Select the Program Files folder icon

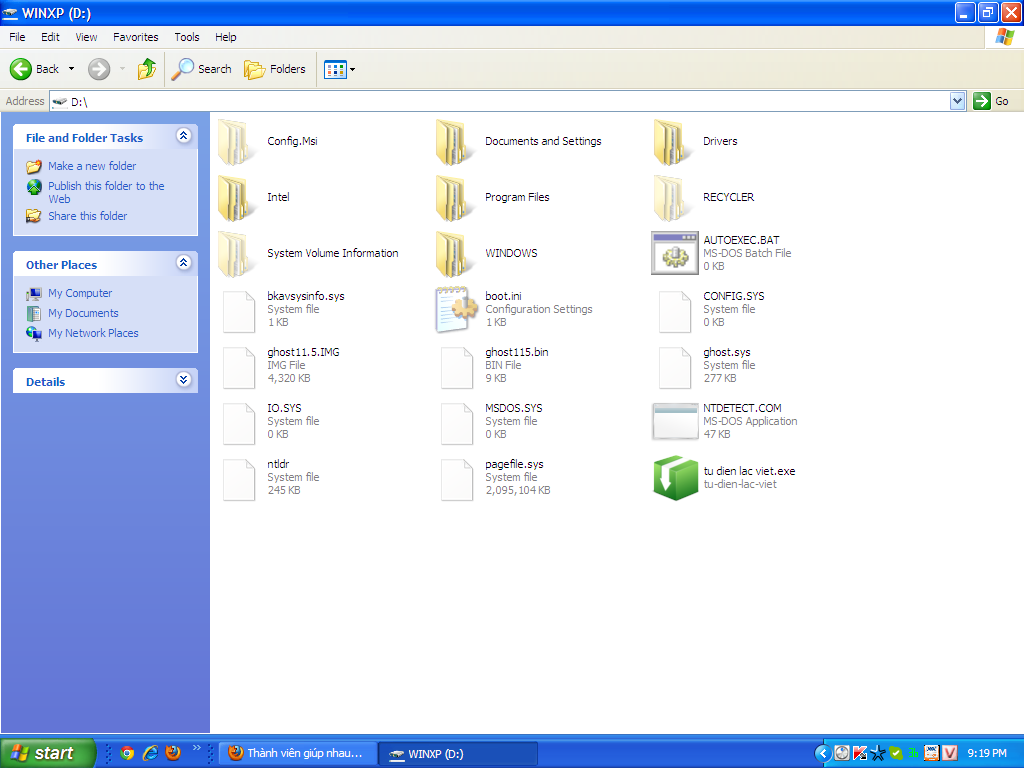coord(455,198)
